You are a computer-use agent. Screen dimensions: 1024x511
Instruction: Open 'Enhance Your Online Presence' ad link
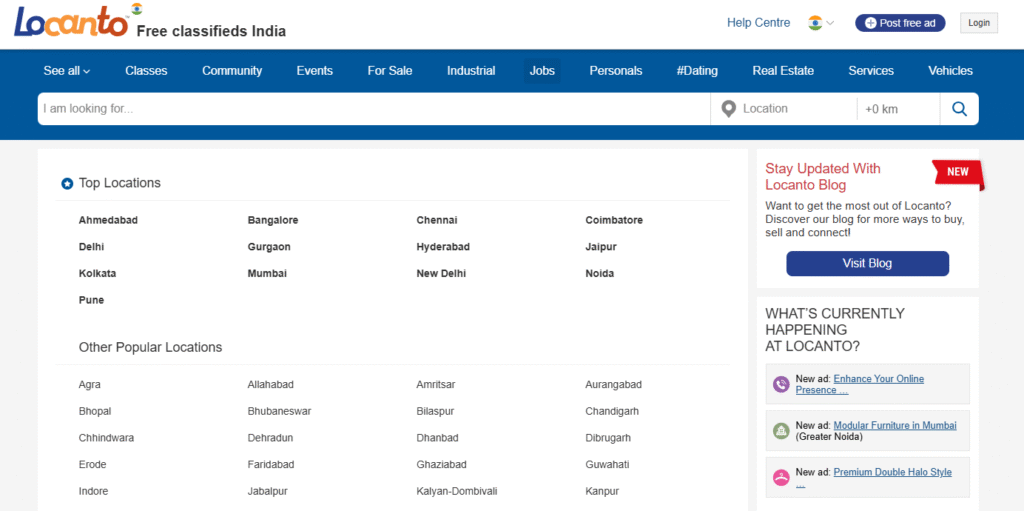[x=859, y=384]
